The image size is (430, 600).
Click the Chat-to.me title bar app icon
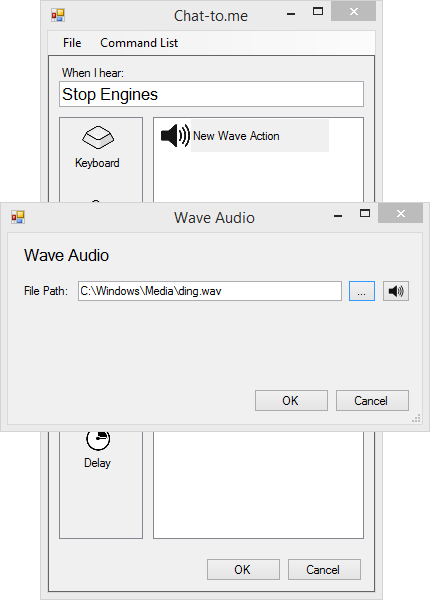[58, 15]
